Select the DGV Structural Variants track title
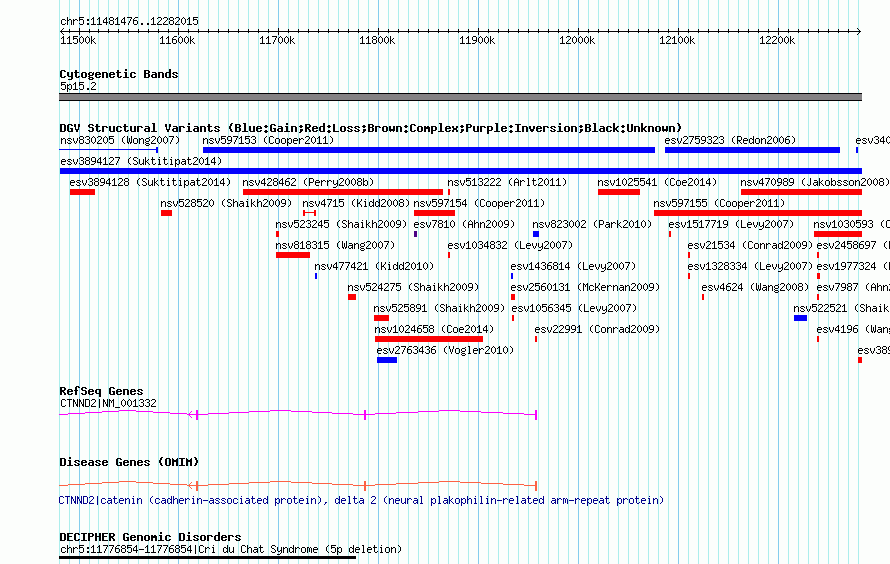Image resolution: width=890 pixels, height=564 pixels. tap(371, 128)
